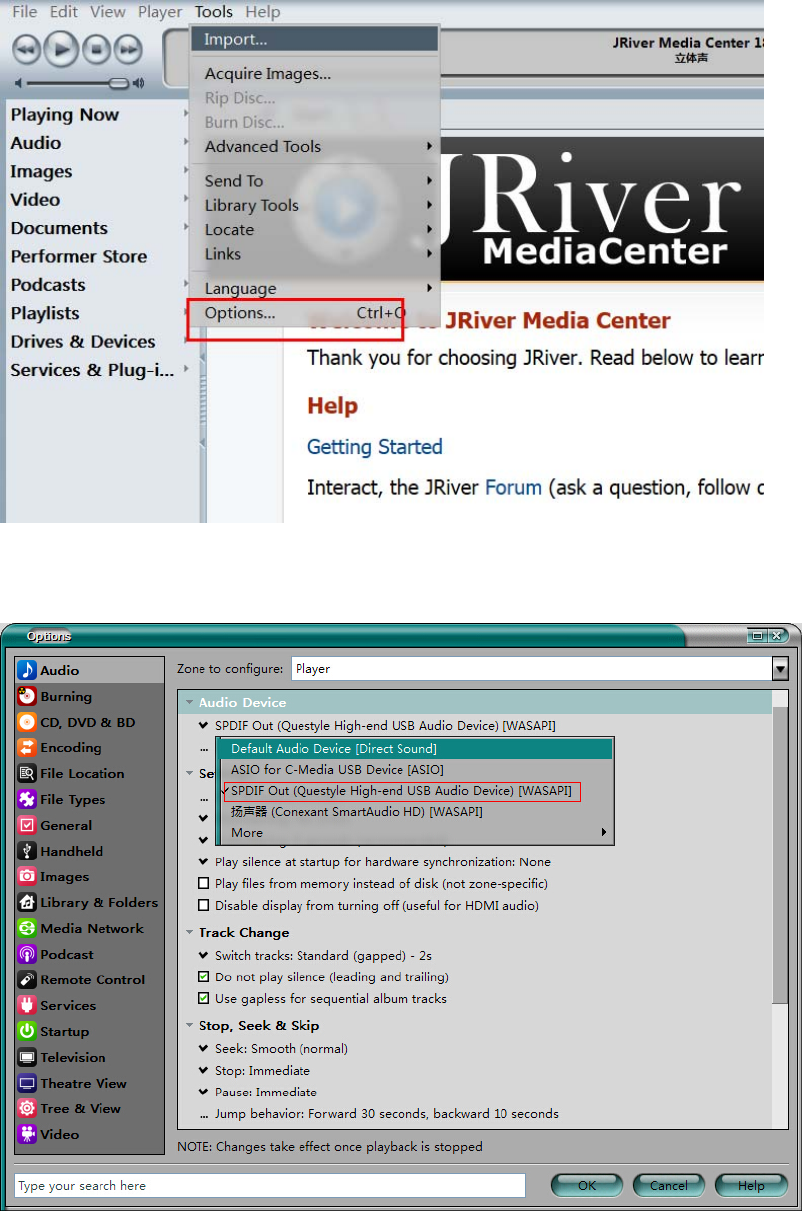
Task: Open the File Types options icon
Action: click(27, 799)
